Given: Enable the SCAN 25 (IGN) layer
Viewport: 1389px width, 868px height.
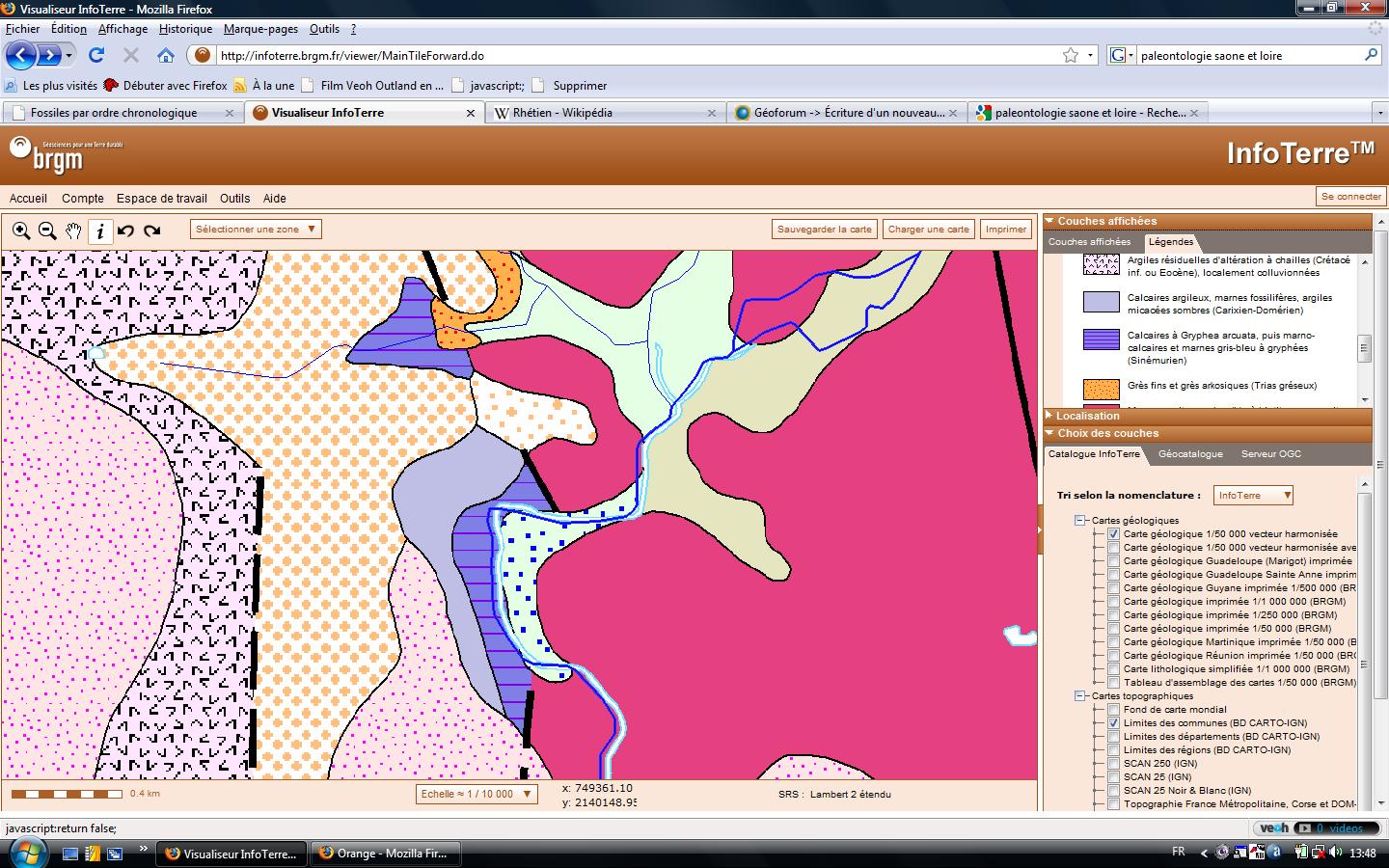Looking at the screenshot, I should [1114, 776].
